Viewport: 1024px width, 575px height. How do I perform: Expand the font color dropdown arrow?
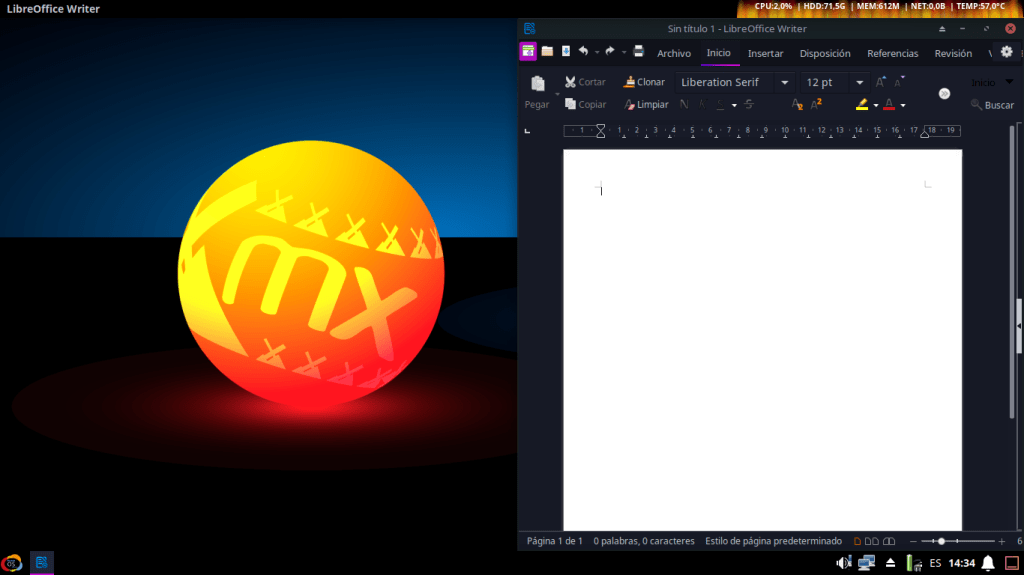(902, 104)
